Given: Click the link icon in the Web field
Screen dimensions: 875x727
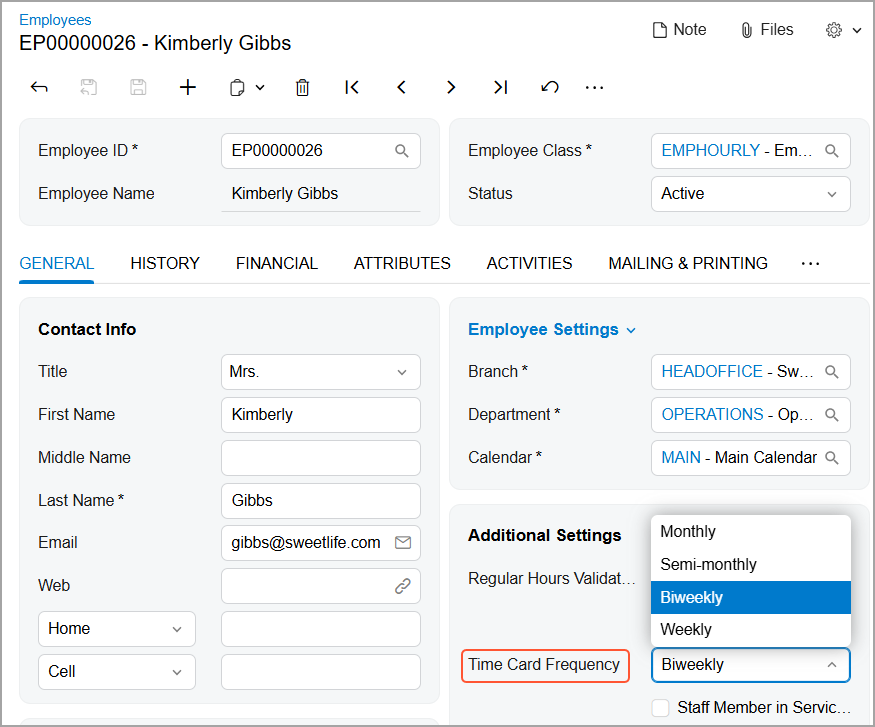Looking at the screenshot, I should (403, 586).
